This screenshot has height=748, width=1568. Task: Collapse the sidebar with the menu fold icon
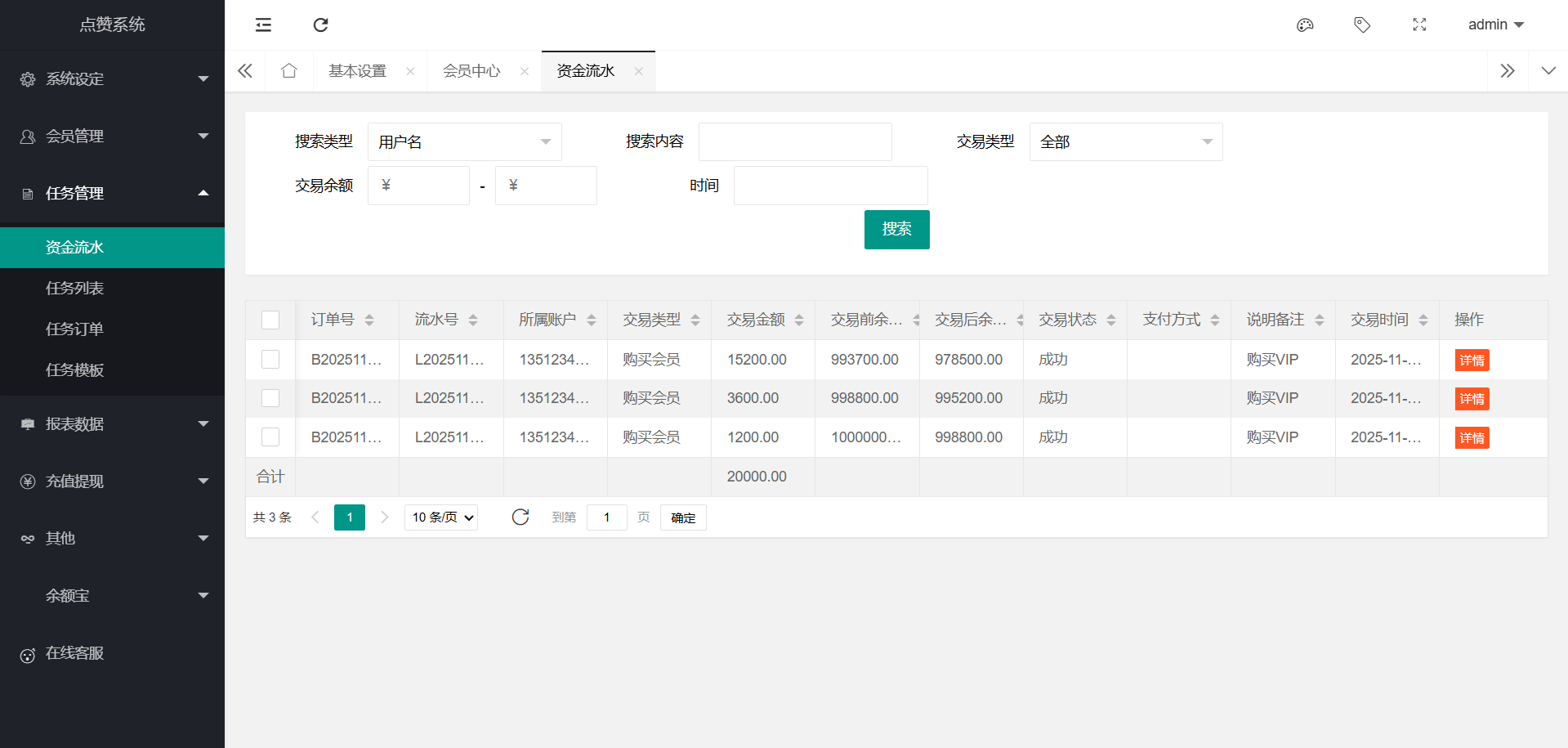pyautogui.click(x=263, y=25)
